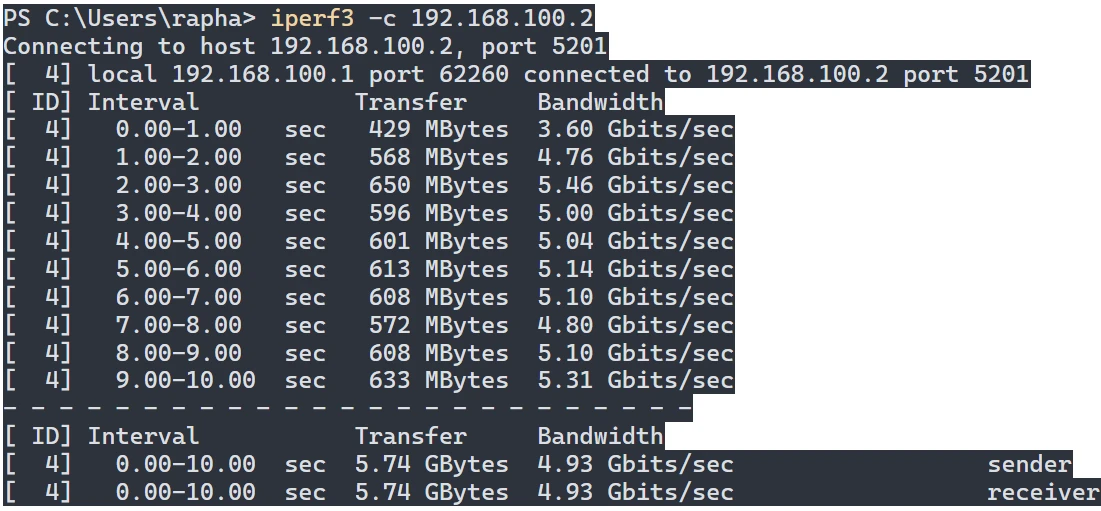This screenshot has width=1101, height=511.
Task: Click the word "receiver" in the summary
Action: pyautogui.click(x=1043, y=492)
